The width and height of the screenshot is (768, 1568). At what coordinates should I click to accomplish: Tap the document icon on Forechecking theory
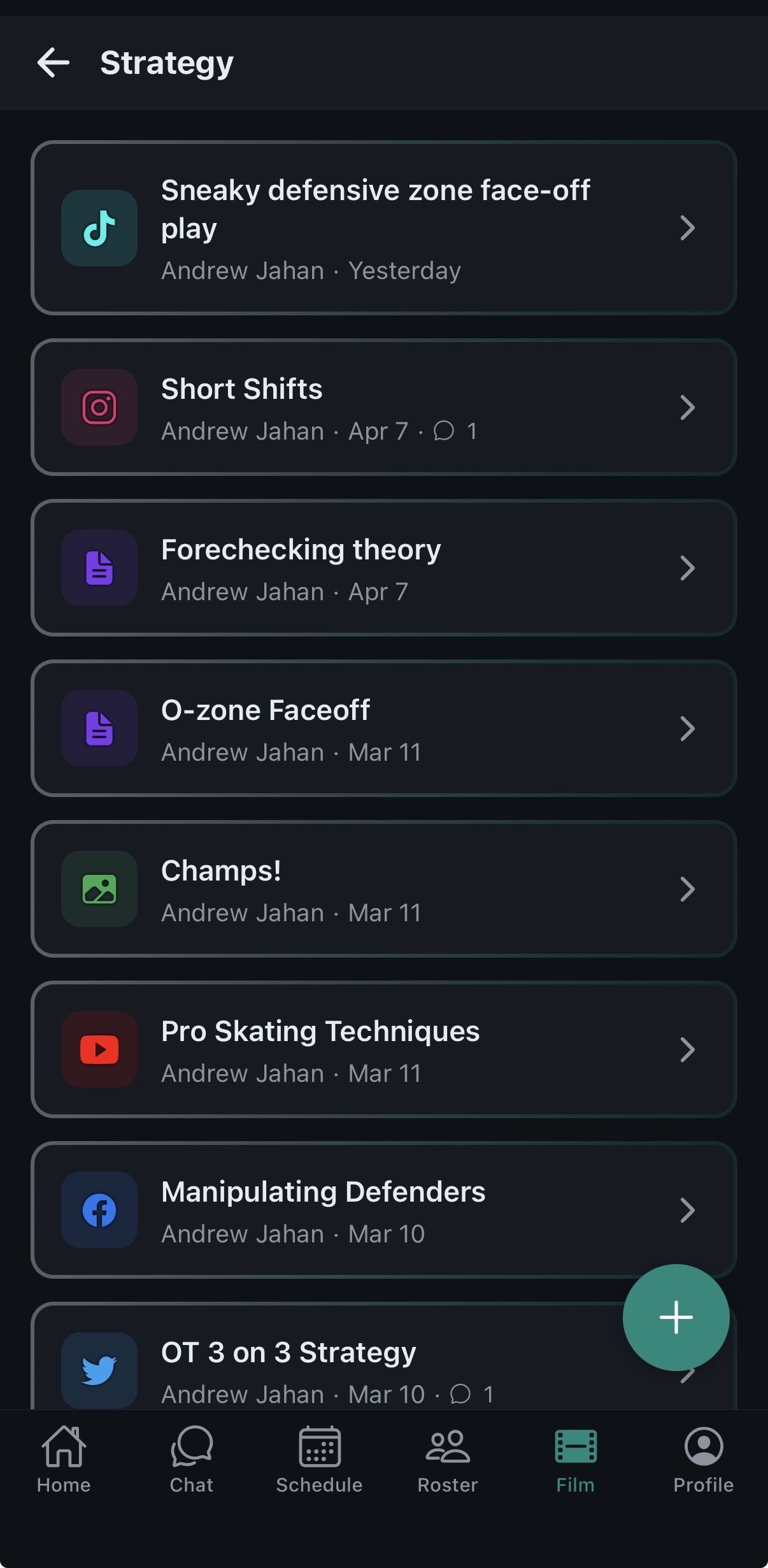coord(99,568)
